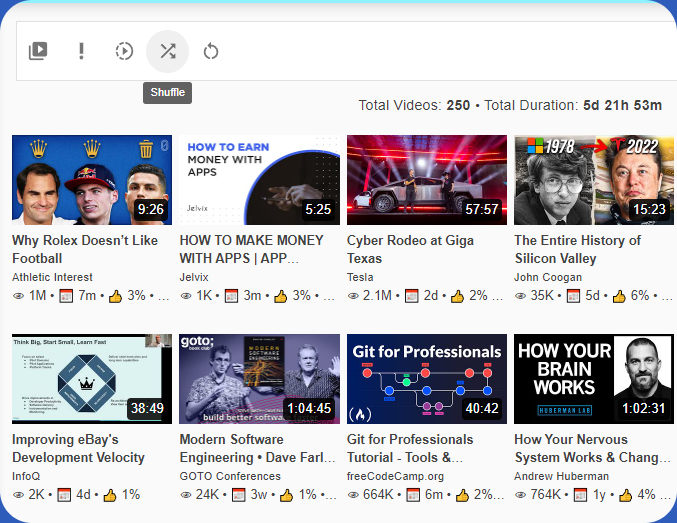Viewport: 677px width, 523px height.
Task: Open 'Why Rolex Doesn't Like Football' title
Action: (x=85, y=249)
